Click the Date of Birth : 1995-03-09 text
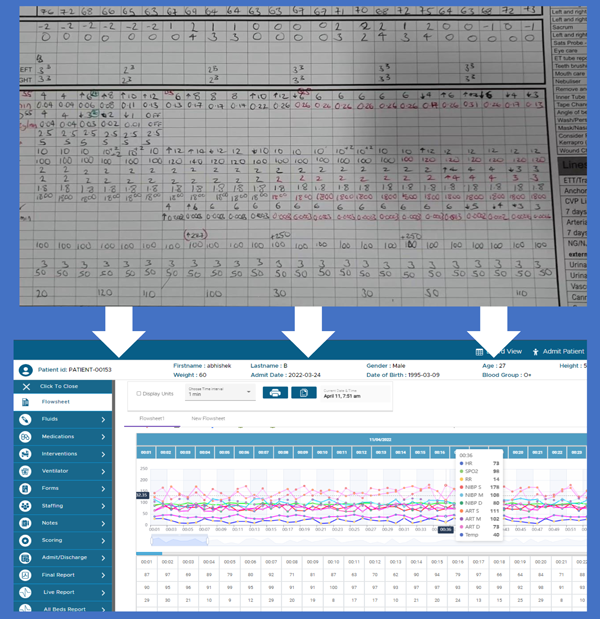This screenshot has width=600, height=619. pos(403,375)
